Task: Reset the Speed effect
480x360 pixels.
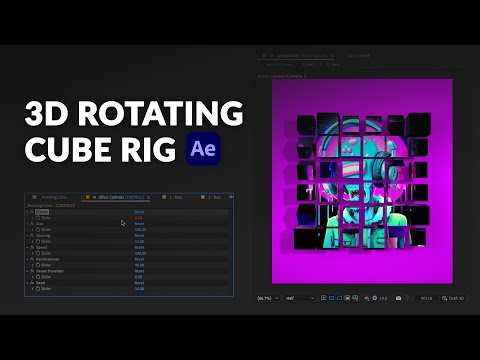Action: (x=139, y=247)
